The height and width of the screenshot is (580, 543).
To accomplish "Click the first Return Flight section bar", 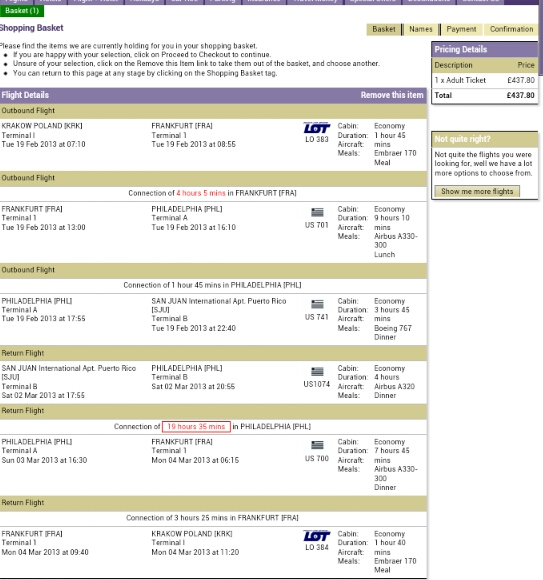I will [213, 353].
